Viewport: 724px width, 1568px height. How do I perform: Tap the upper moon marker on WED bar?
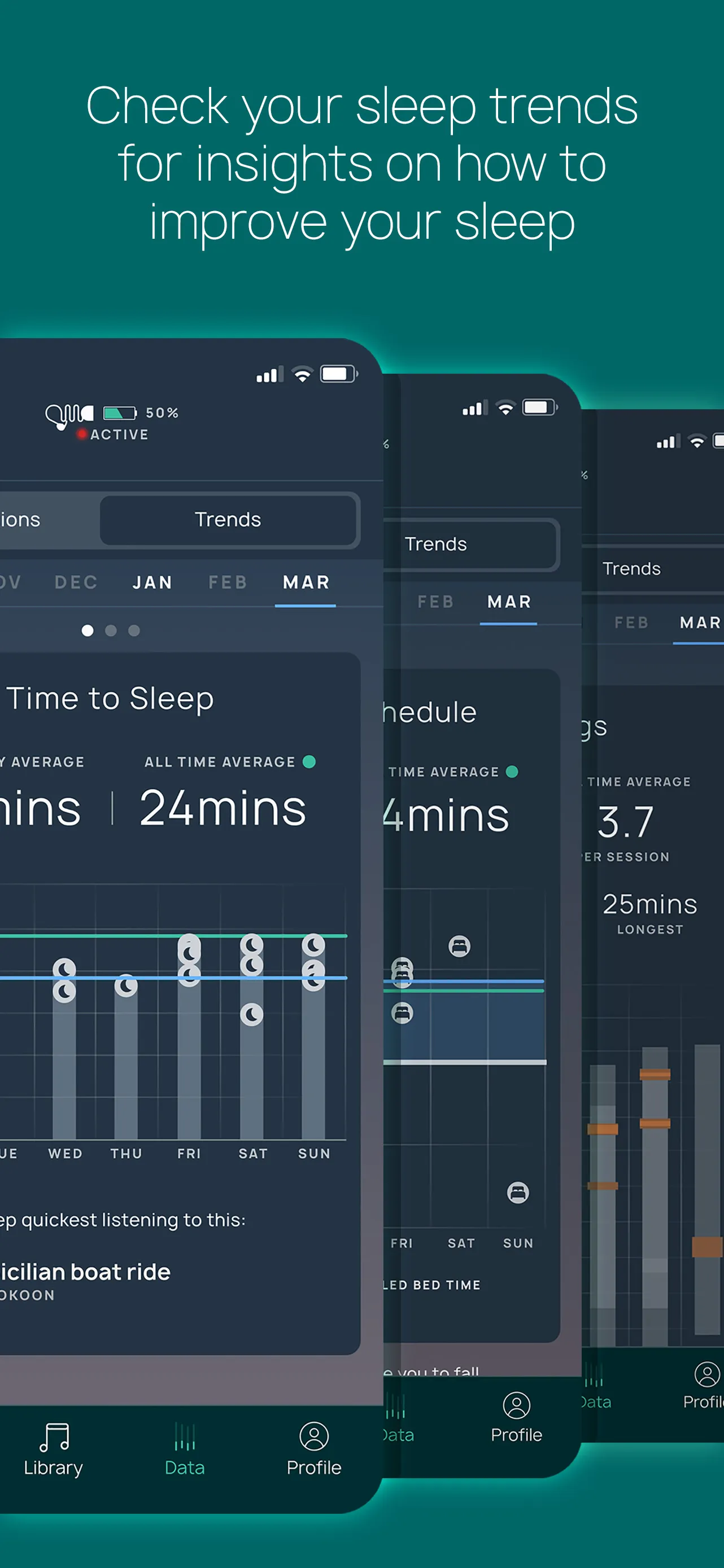click(x=64, y=969)
